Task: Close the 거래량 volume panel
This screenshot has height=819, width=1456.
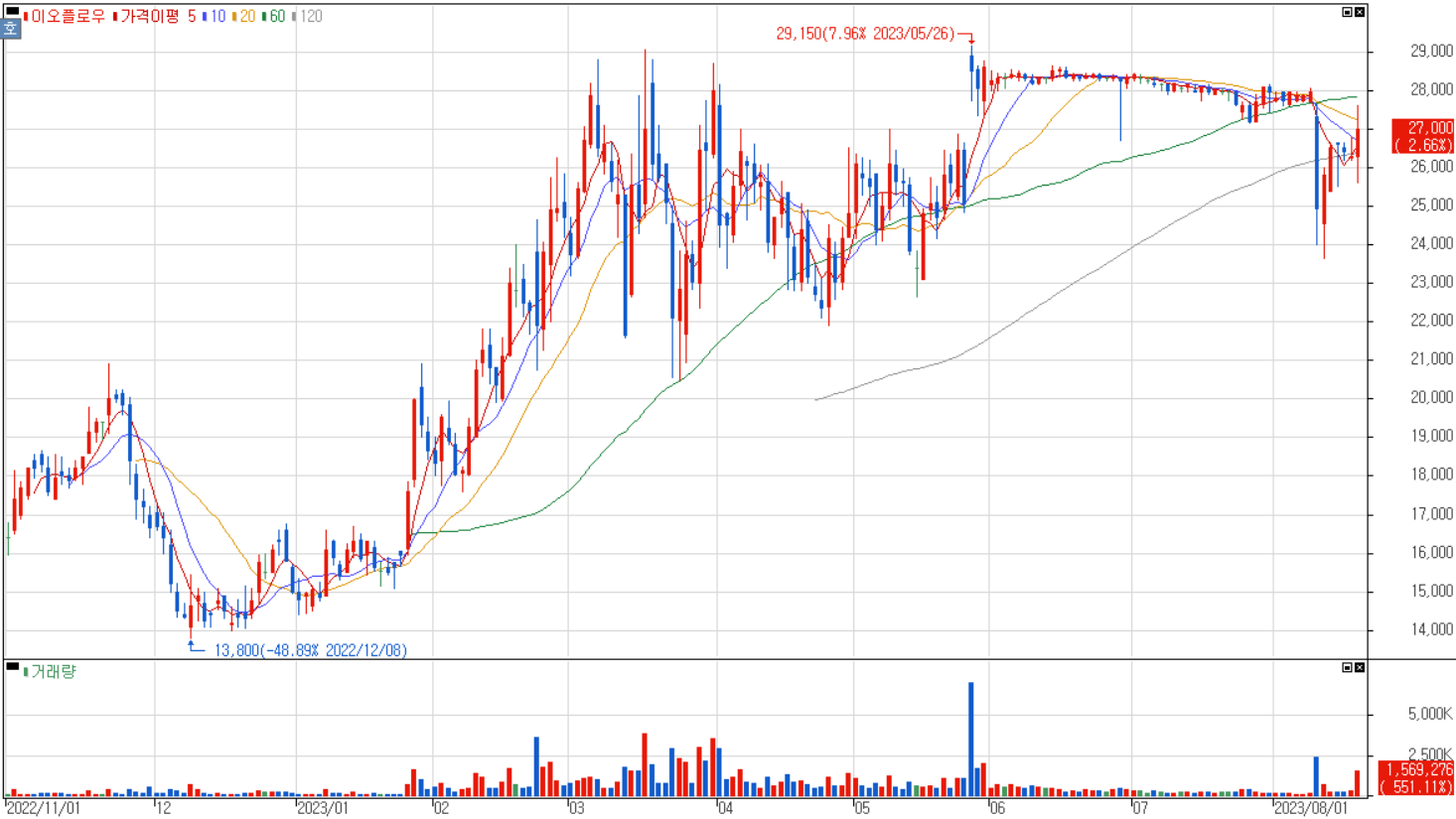Action: (1360, 667)
